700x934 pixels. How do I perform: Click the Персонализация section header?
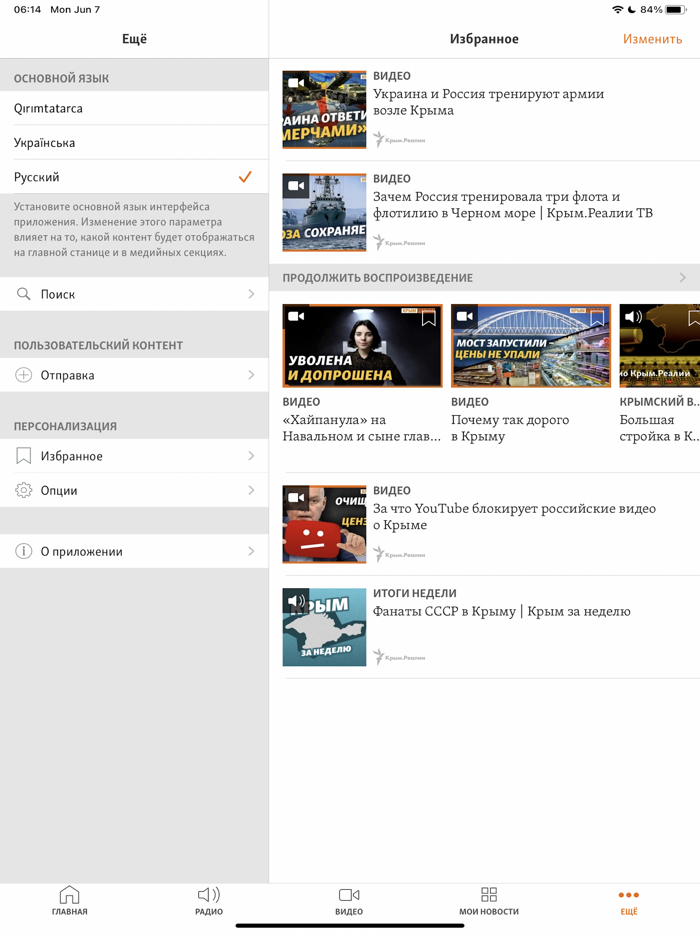(66, 426)
